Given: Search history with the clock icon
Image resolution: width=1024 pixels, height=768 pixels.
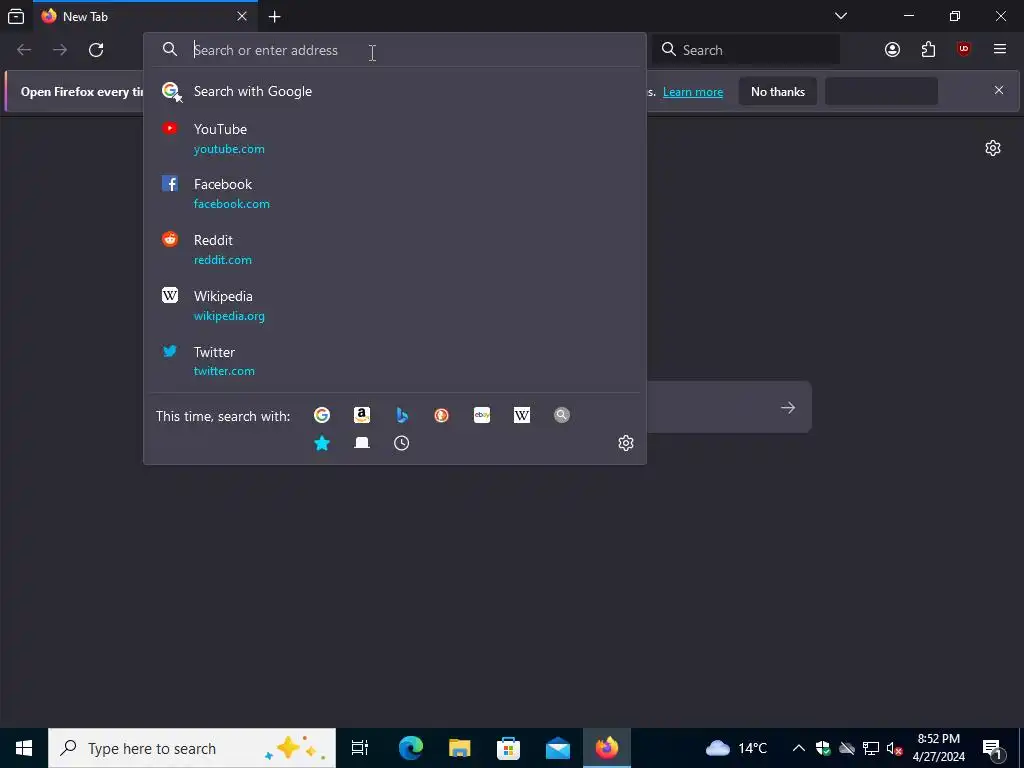Looking at the screenshot, I should point(402,443).
